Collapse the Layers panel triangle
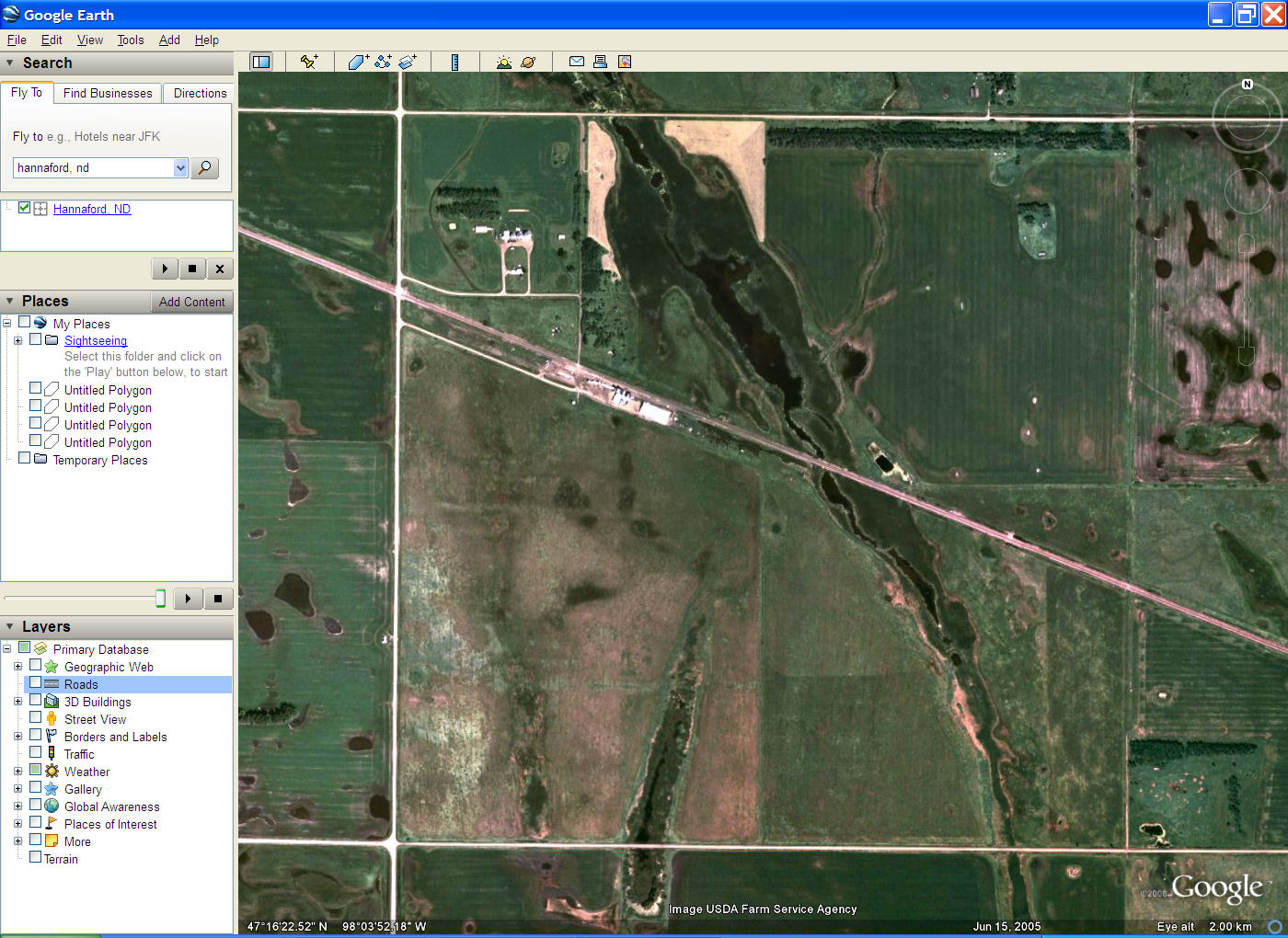 [x=10, y=626]
